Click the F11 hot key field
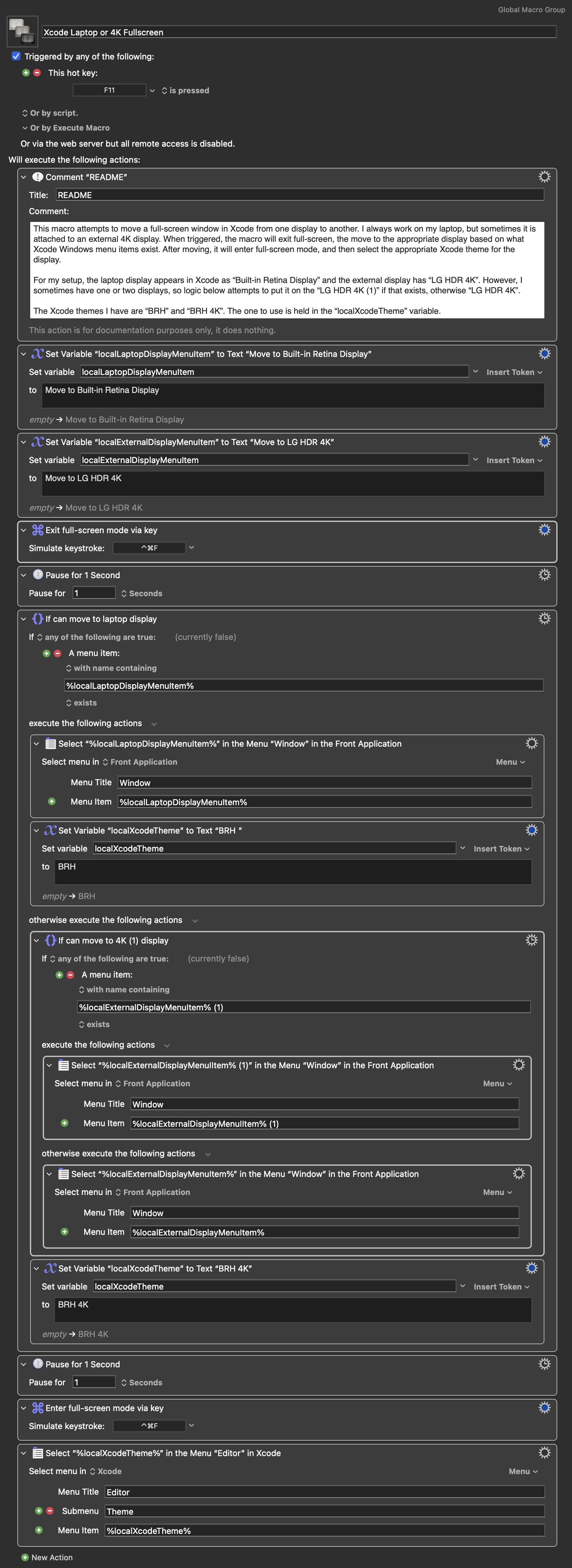The image size is (572, 1568). [110, 90]
